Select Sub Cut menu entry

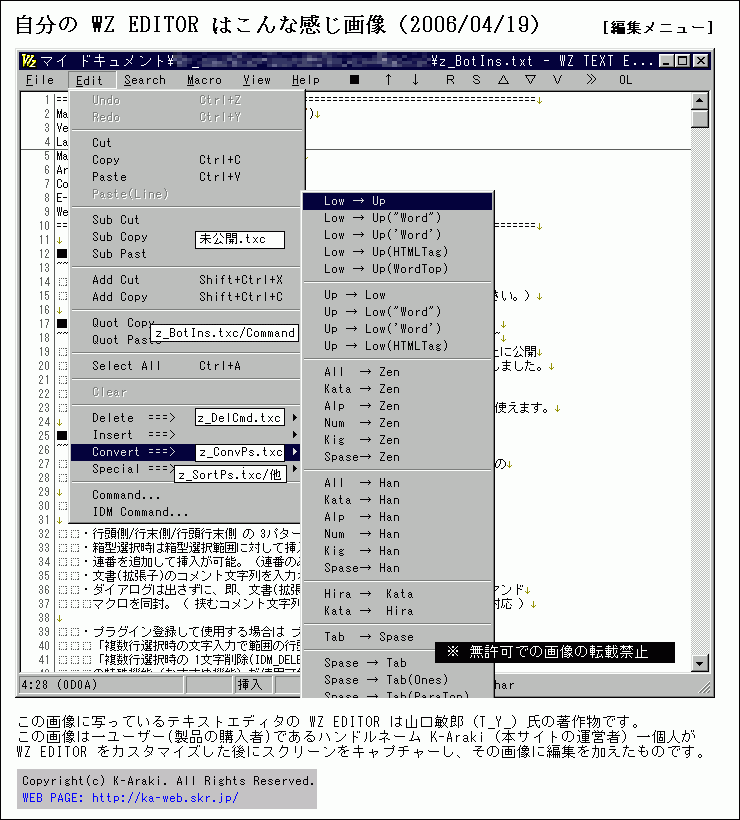click(186, 220)
